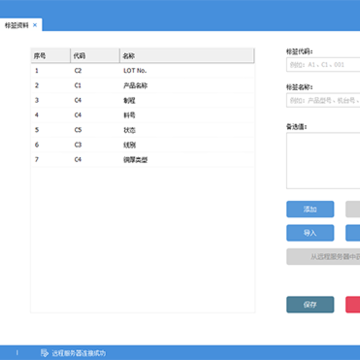Click code cell C2 in row 1

pos(78,71)
